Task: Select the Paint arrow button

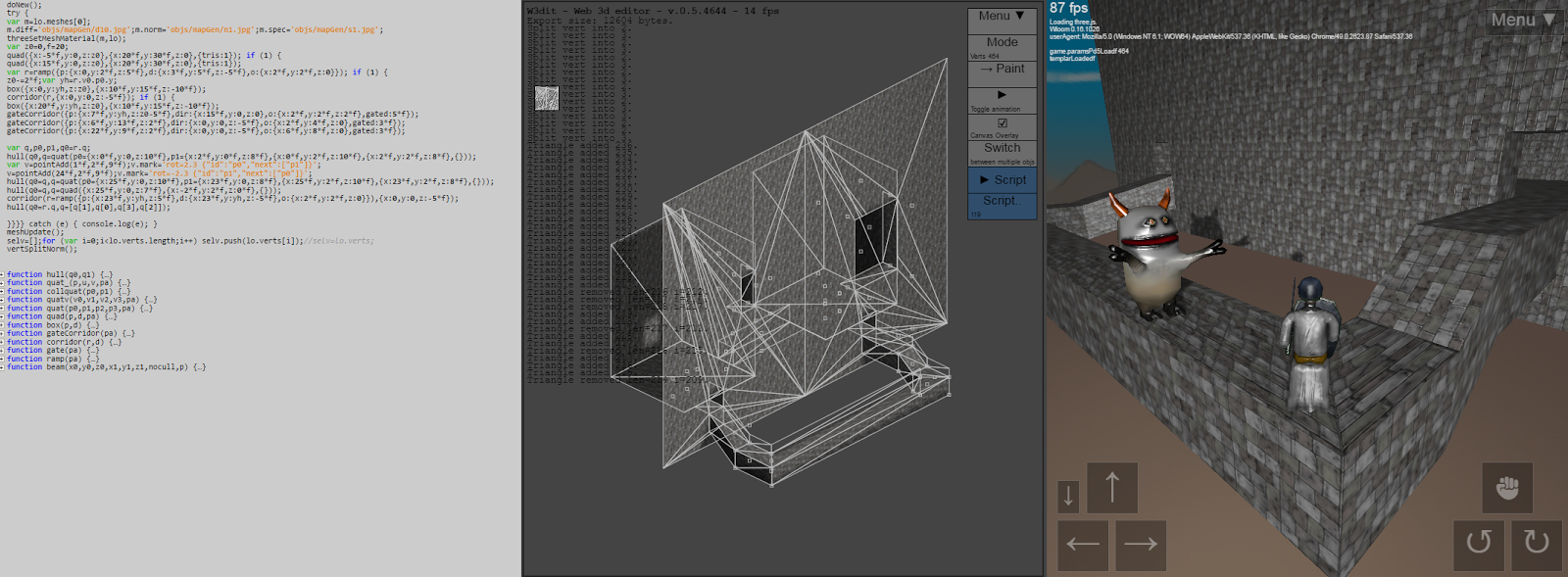Action: tap(1002, 73)
